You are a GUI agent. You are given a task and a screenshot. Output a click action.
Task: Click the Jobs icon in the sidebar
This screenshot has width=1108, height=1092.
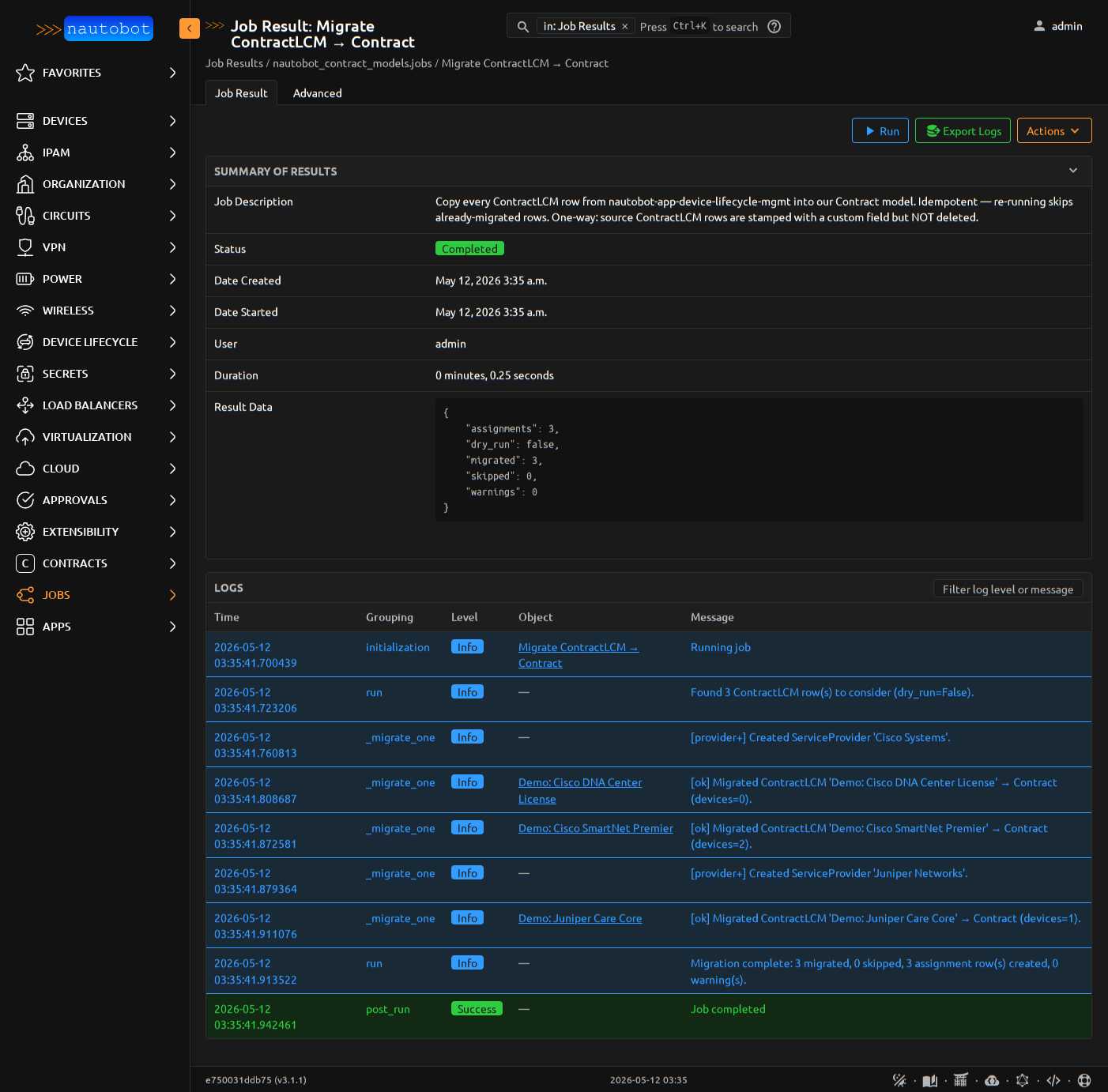tap(25, 595)
